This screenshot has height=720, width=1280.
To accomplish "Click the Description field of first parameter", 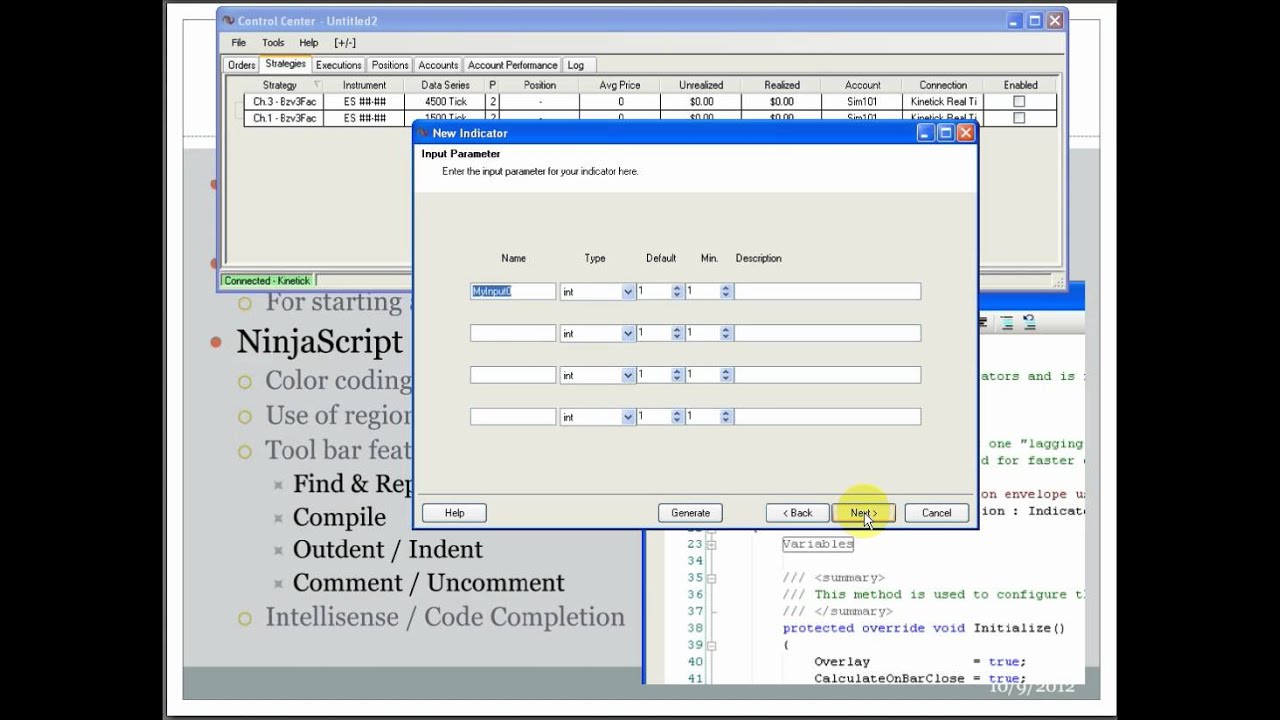I will tap(827, 291).
